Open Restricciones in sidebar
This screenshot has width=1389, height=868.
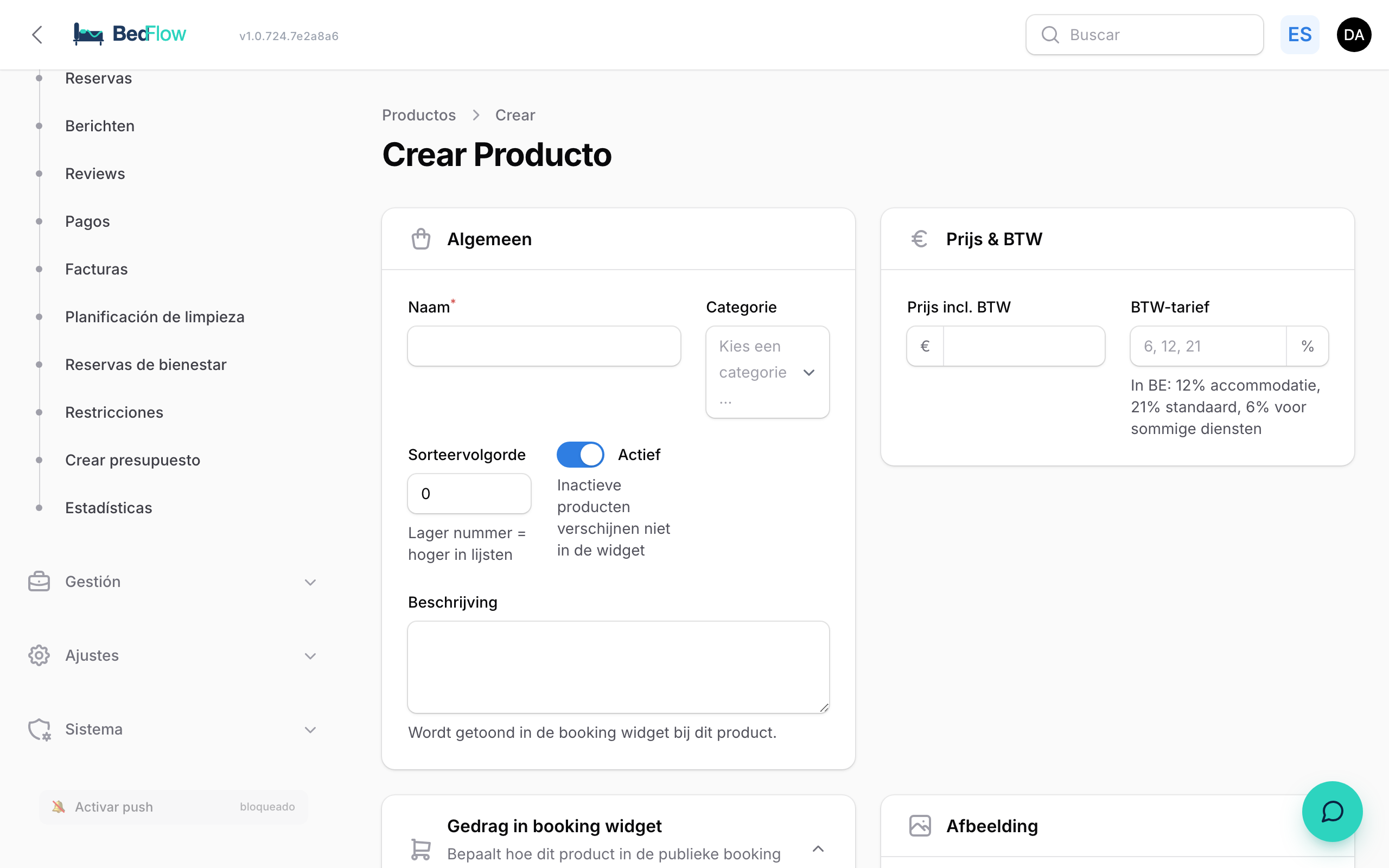click(114, 412)
